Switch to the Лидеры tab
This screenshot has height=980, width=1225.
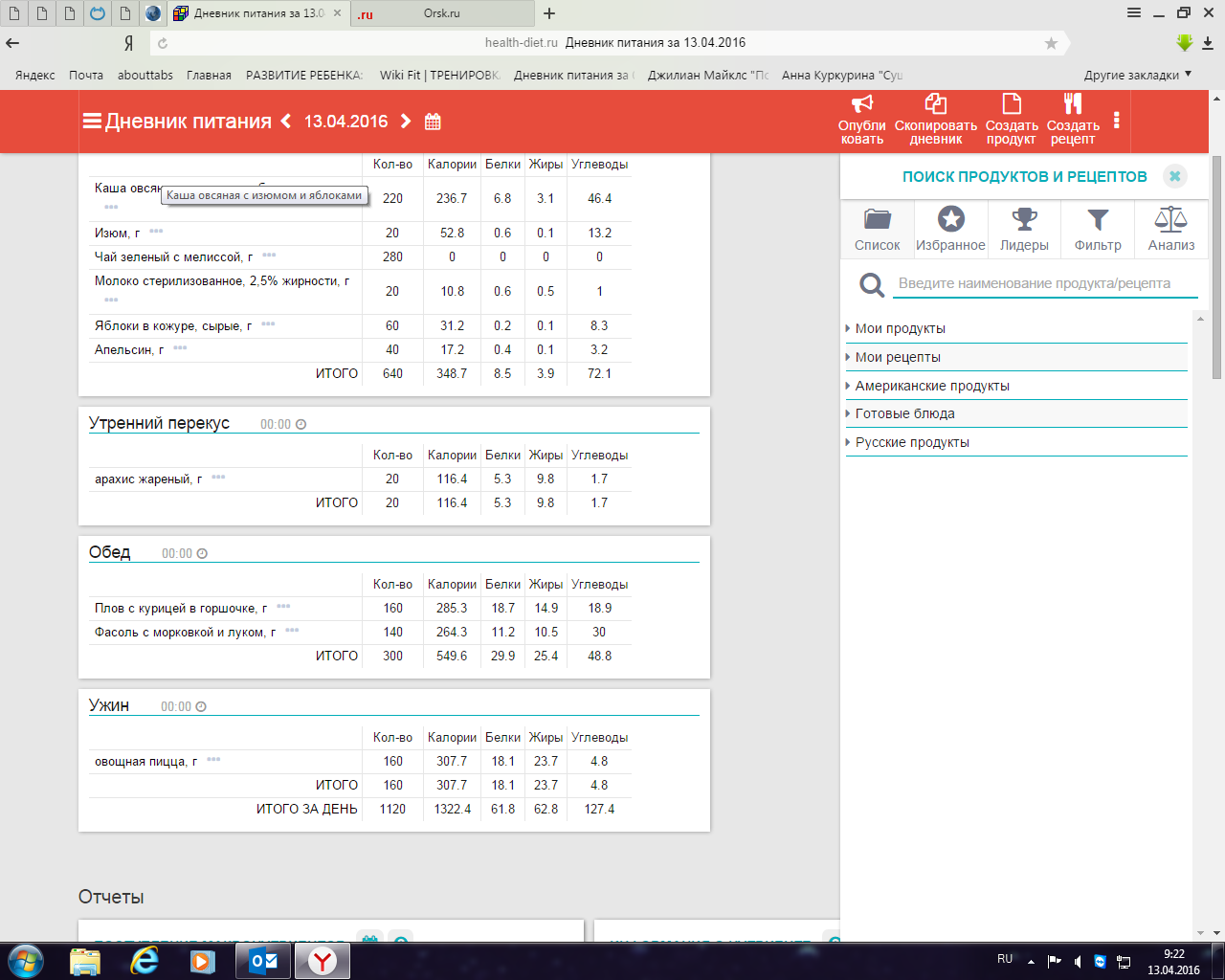click(1024, 229)
